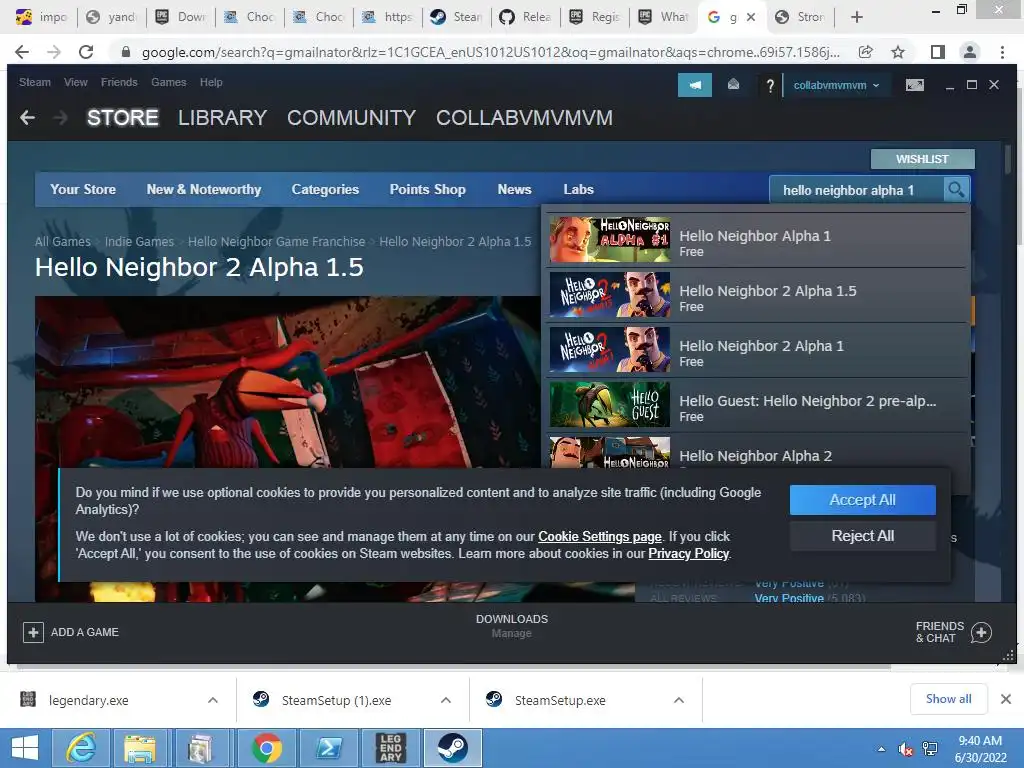Open Your Store dropdown menu
This screenshot has width=1024, height=768.
(83, 189)
